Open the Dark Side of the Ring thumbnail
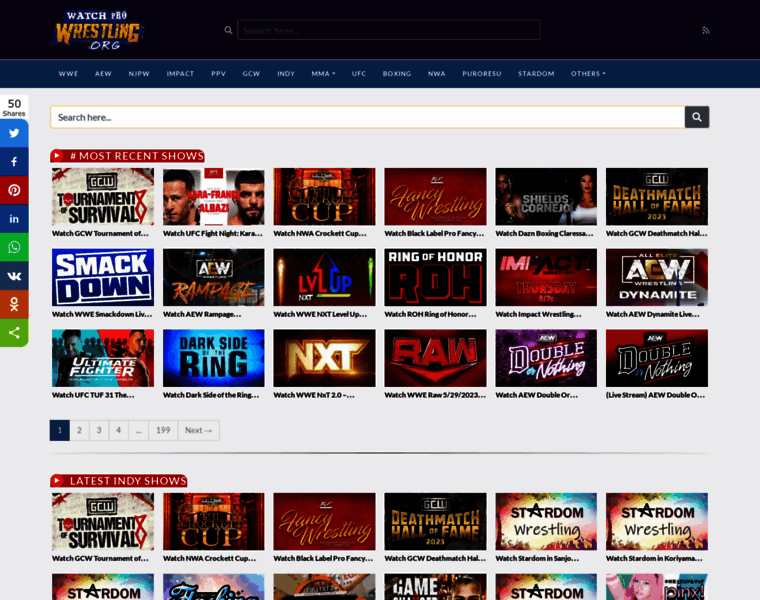The image size is (760, 600). click(214, 358)
